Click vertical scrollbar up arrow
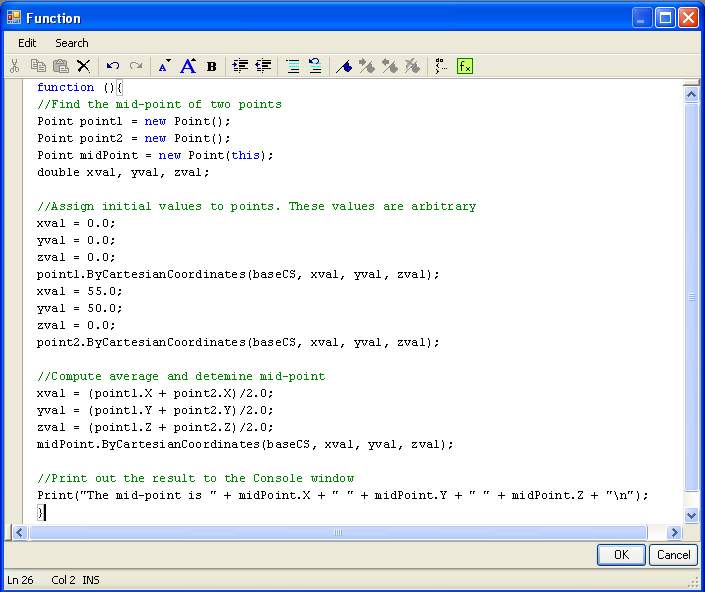This screenshot has height=592, width=705. 692,94
